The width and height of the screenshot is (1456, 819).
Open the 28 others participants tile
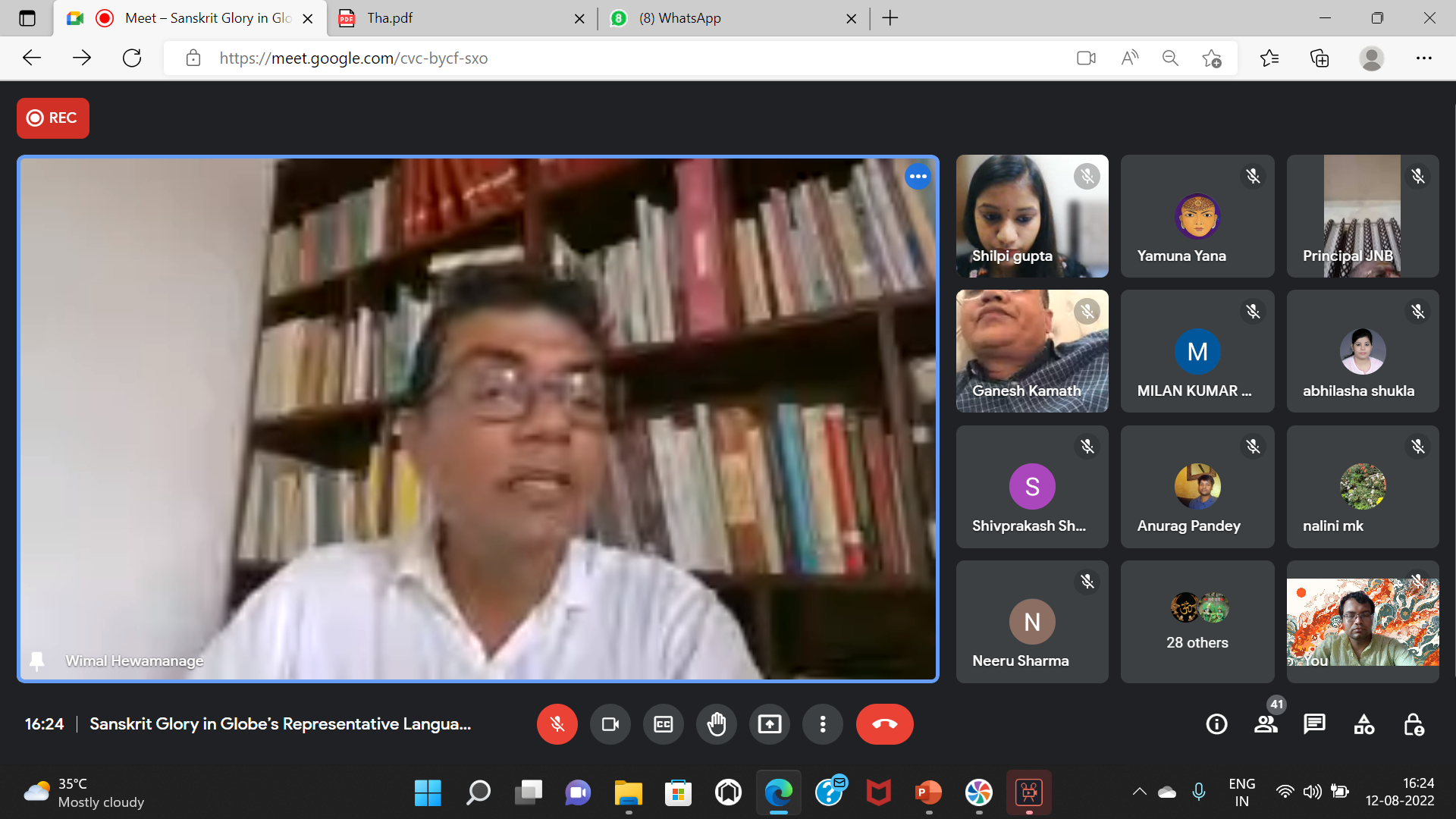point(1197,622)
